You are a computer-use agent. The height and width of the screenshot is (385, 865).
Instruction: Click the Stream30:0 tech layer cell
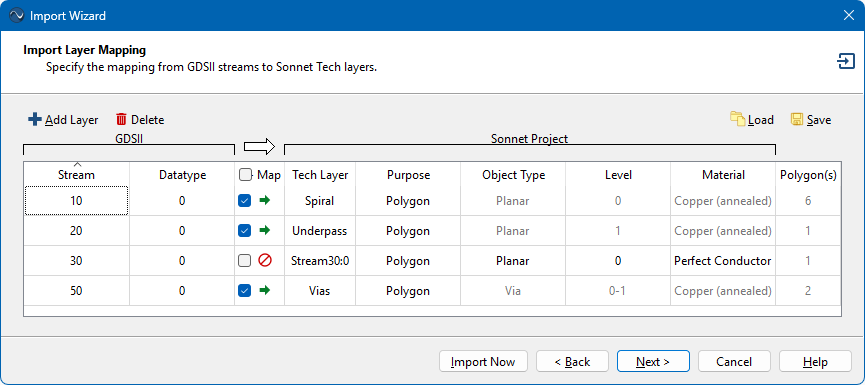coord(320,261)
